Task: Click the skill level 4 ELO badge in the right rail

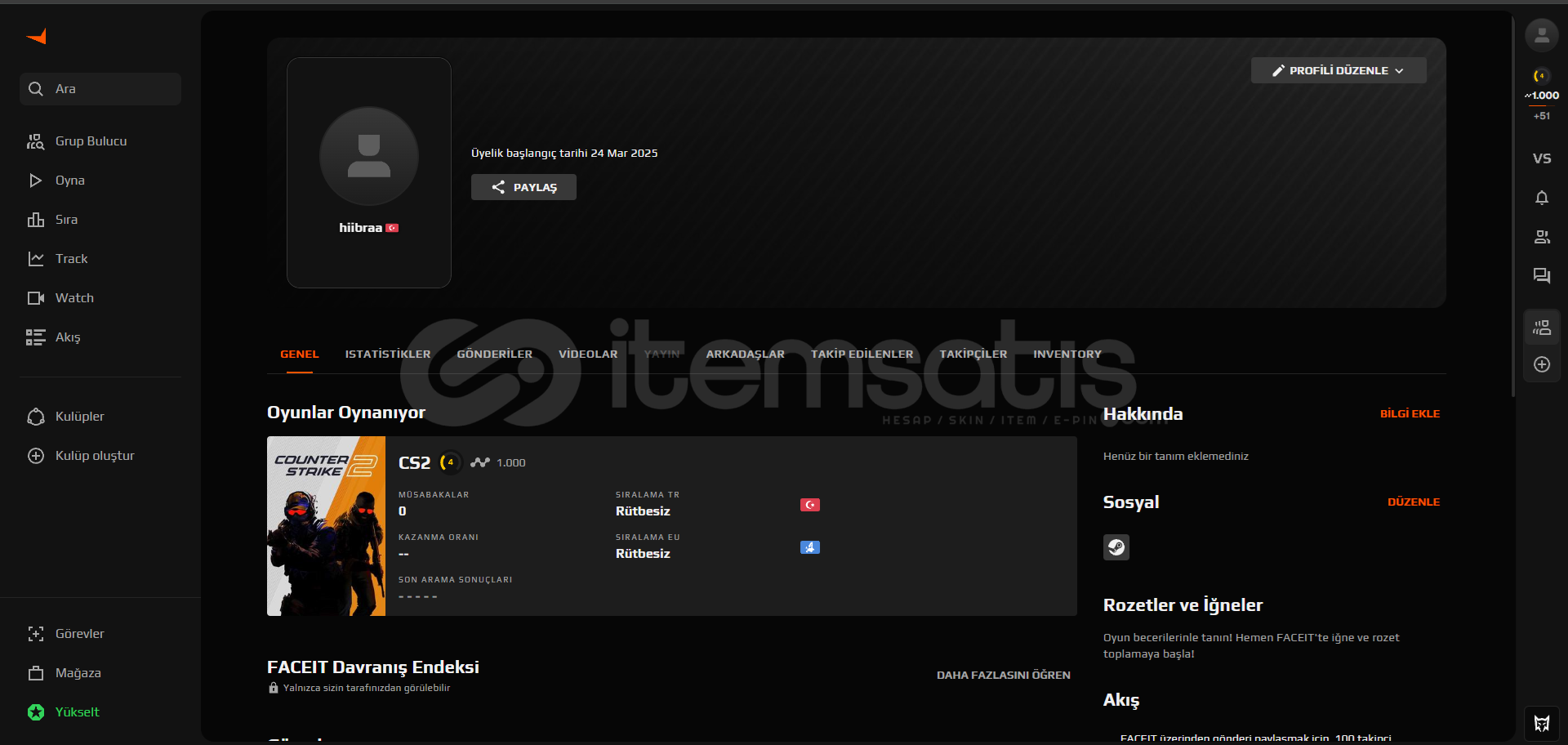Action: [1542, 76]
